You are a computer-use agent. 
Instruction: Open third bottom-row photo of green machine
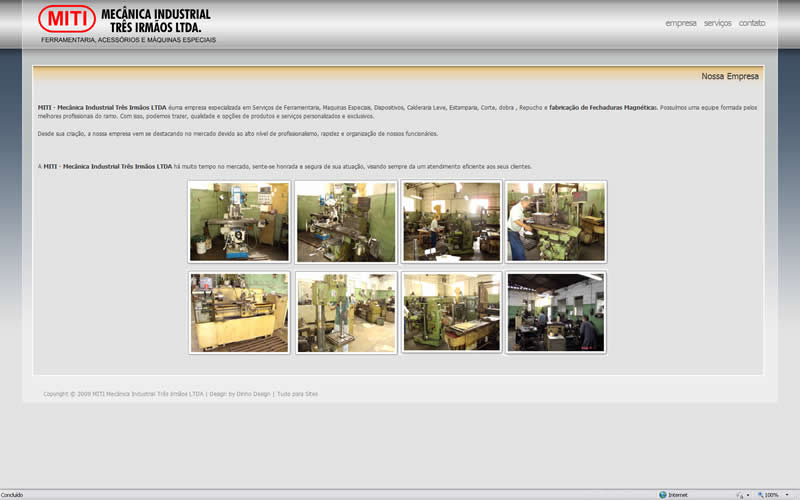(451, 312)
